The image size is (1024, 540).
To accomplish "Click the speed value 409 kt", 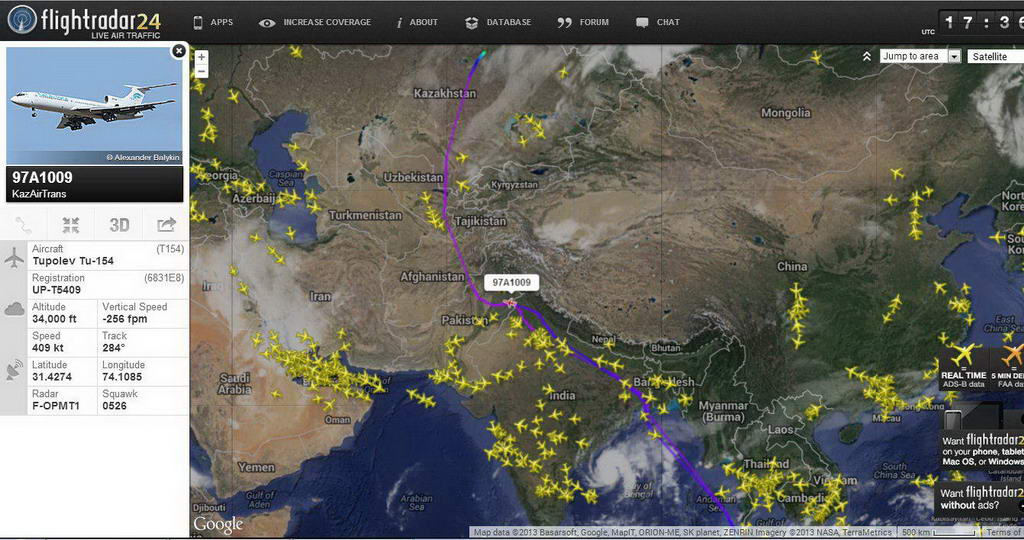I will (x=48, y=347).
